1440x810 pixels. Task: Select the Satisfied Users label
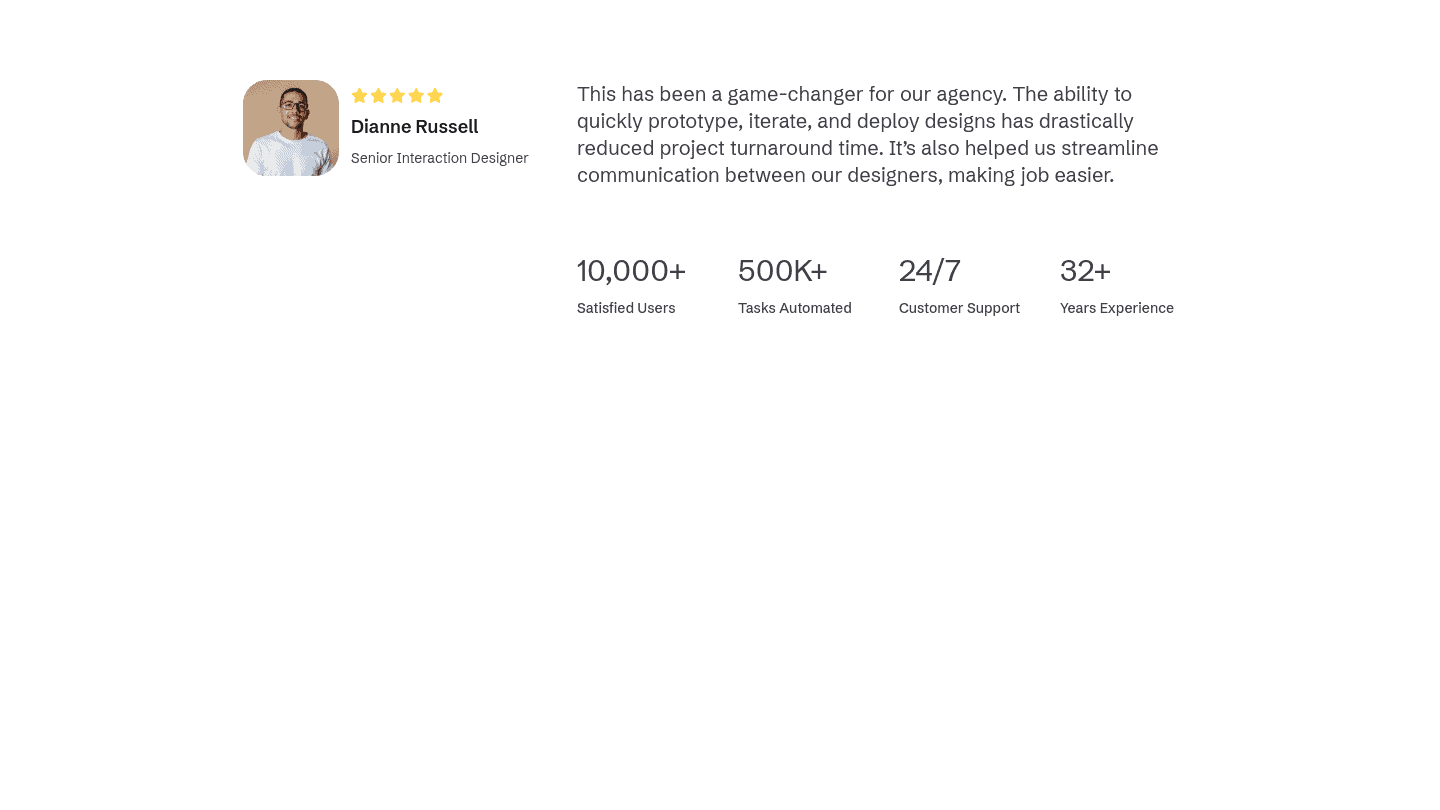[x=626, y=308]
